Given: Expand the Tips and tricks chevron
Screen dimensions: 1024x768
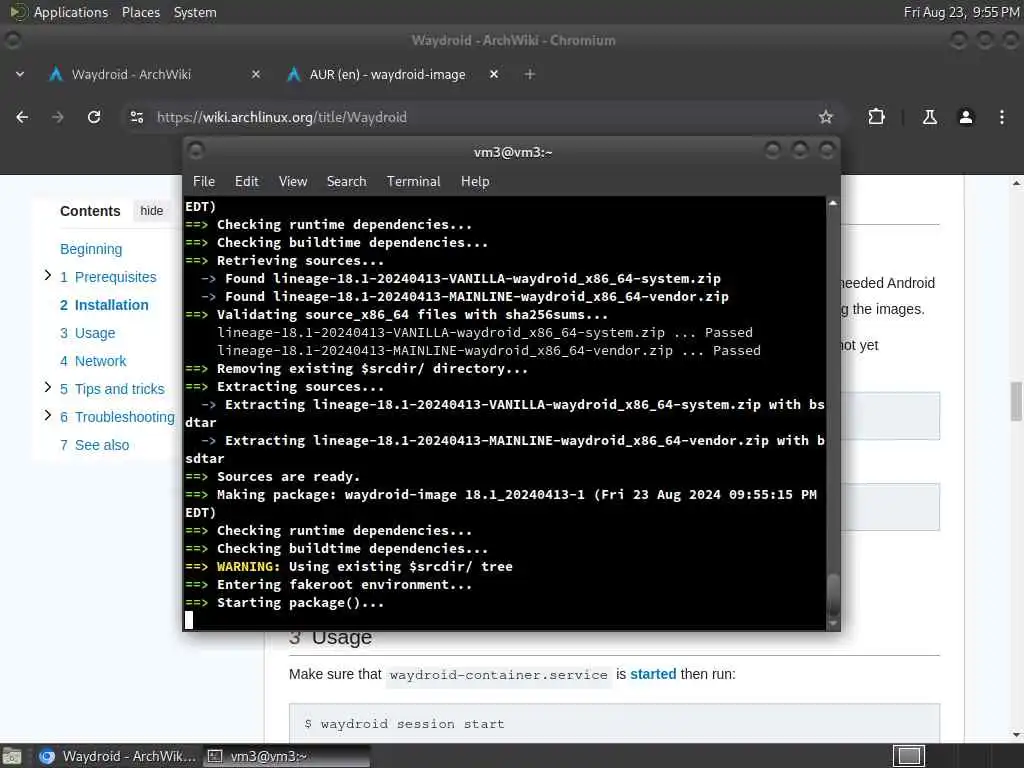Looking at the screenshot, I should (48, 387).
